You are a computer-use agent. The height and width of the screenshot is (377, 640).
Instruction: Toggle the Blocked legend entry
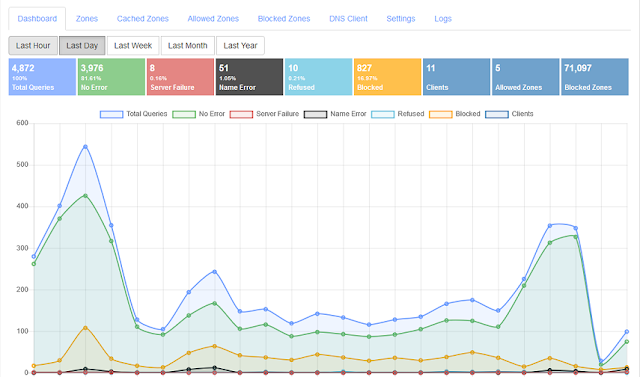pyautogui.click(x=455, y=114)
